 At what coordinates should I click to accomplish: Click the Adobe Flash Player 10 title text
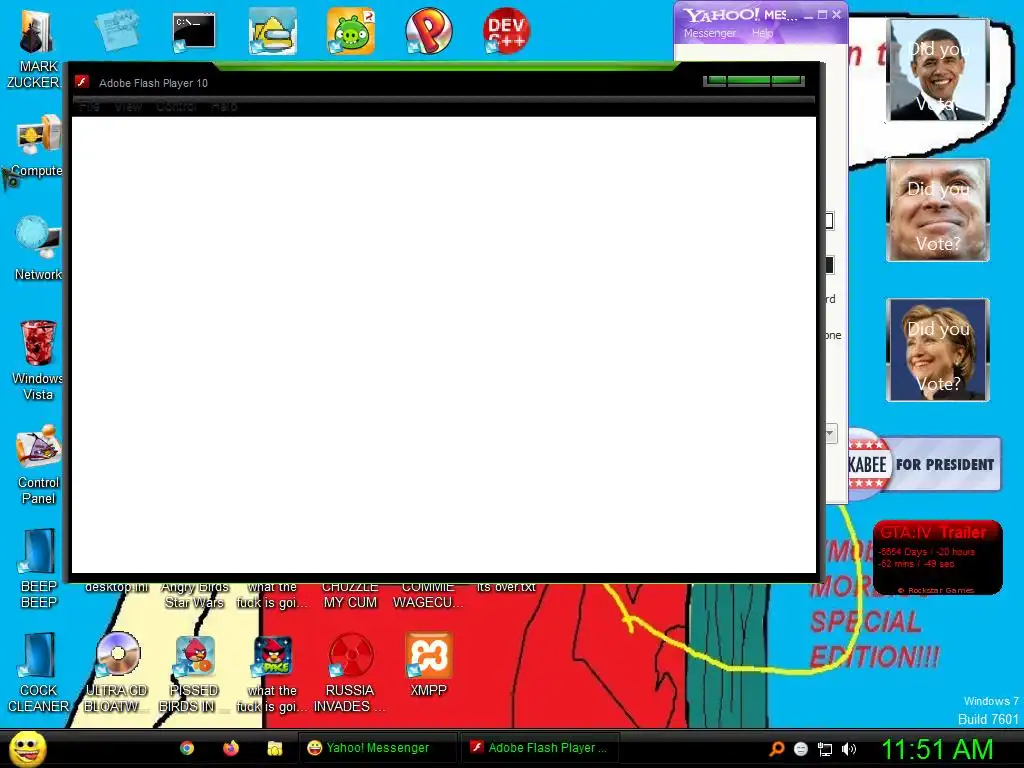tap(153, 83)
